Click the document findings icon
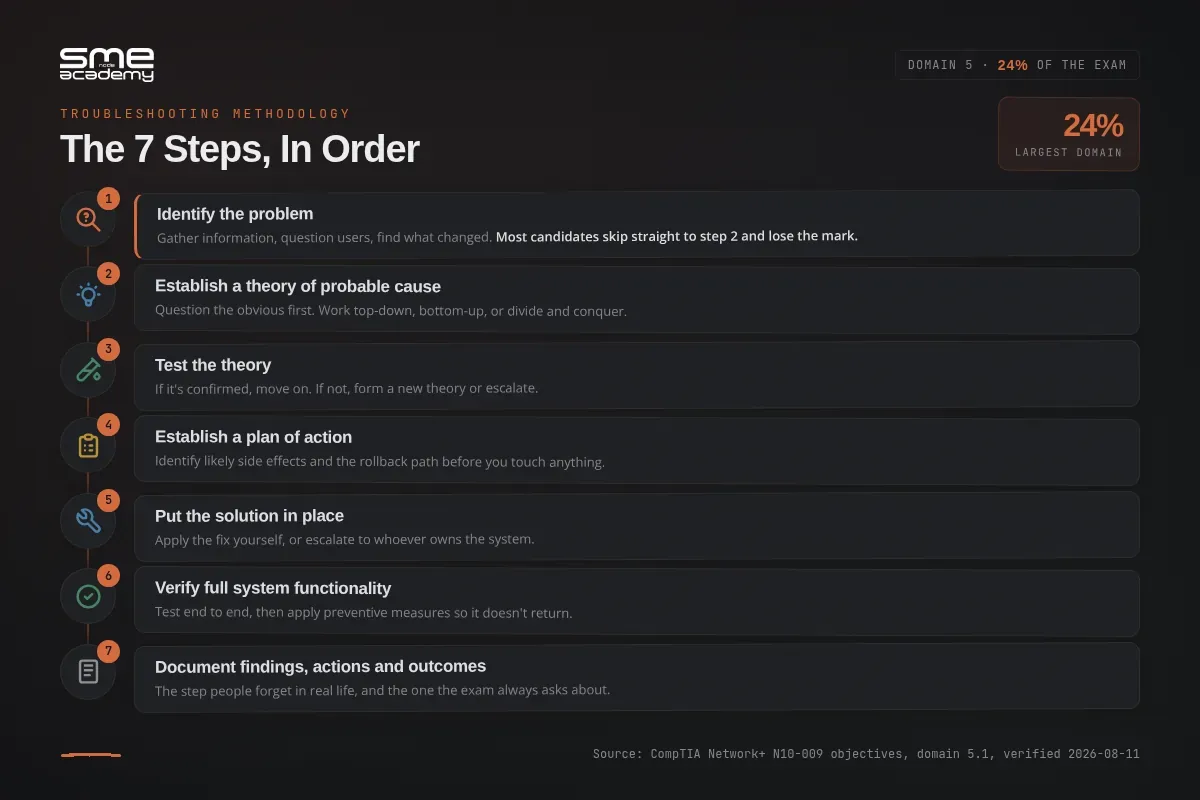 pyautogui.click(x=88, y=671)
